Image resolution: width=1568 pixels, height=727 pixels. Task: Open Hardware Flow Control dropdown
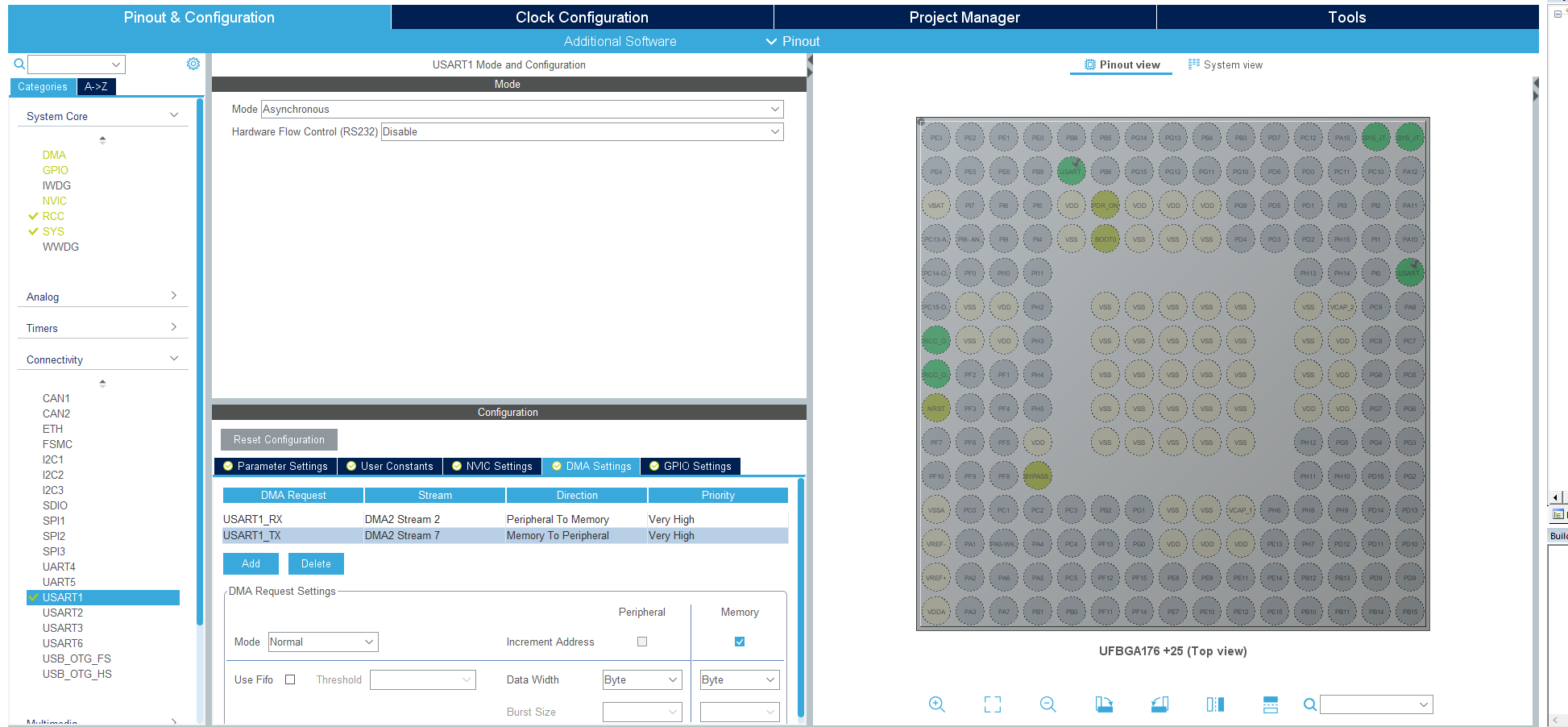[x=582, y=132]
